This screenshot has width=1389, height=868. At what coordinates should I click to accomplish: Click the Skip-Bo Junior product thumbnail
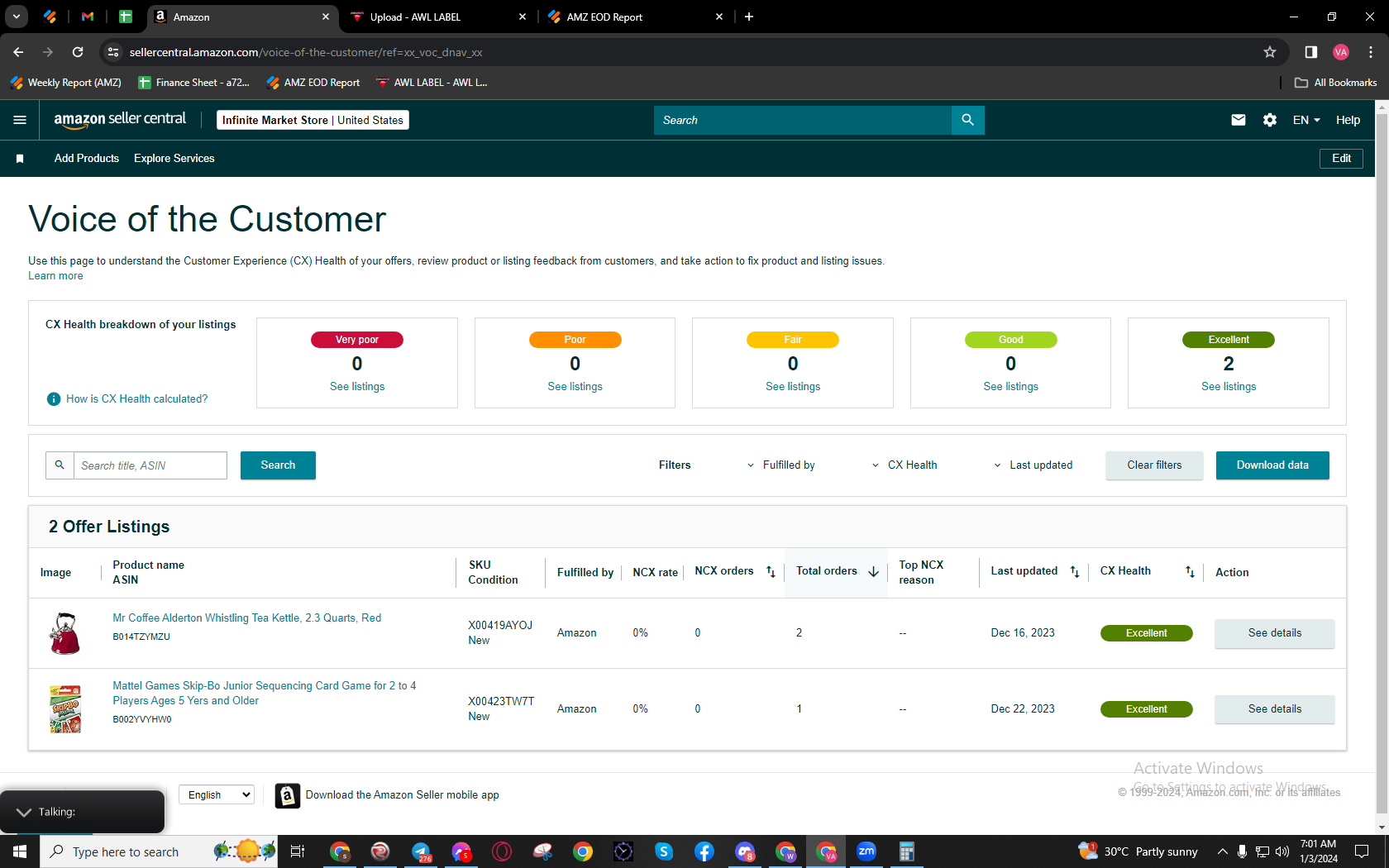[65, 709]
